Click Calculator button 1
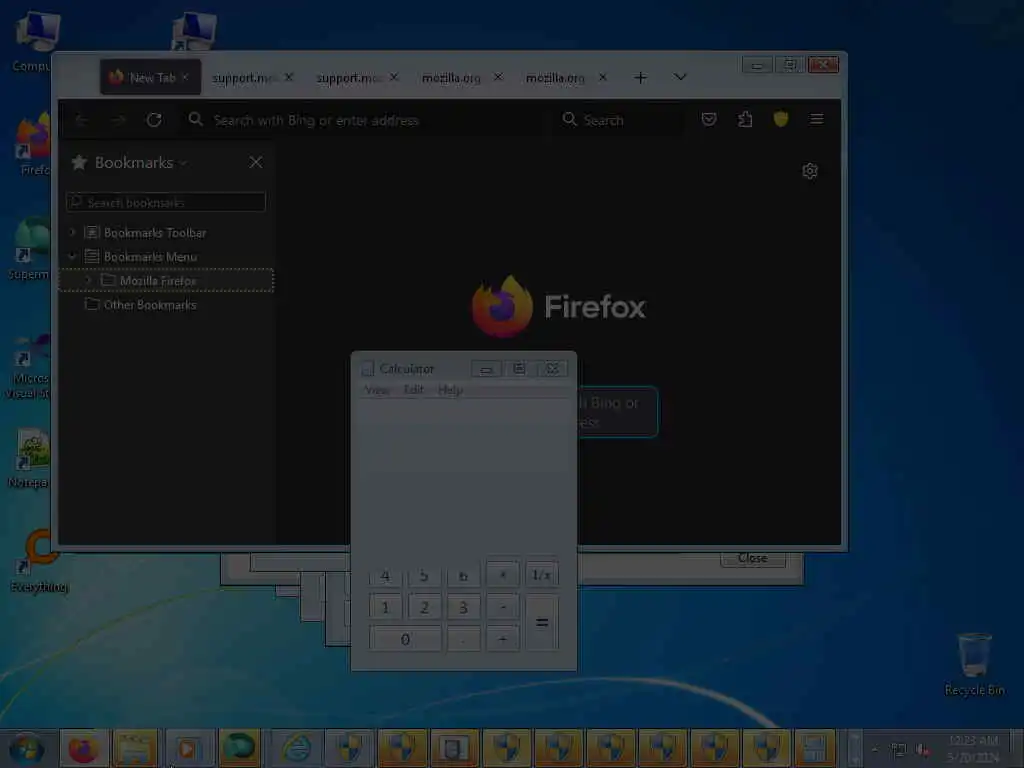The image size is (1024, 768). tap(385, 607)
